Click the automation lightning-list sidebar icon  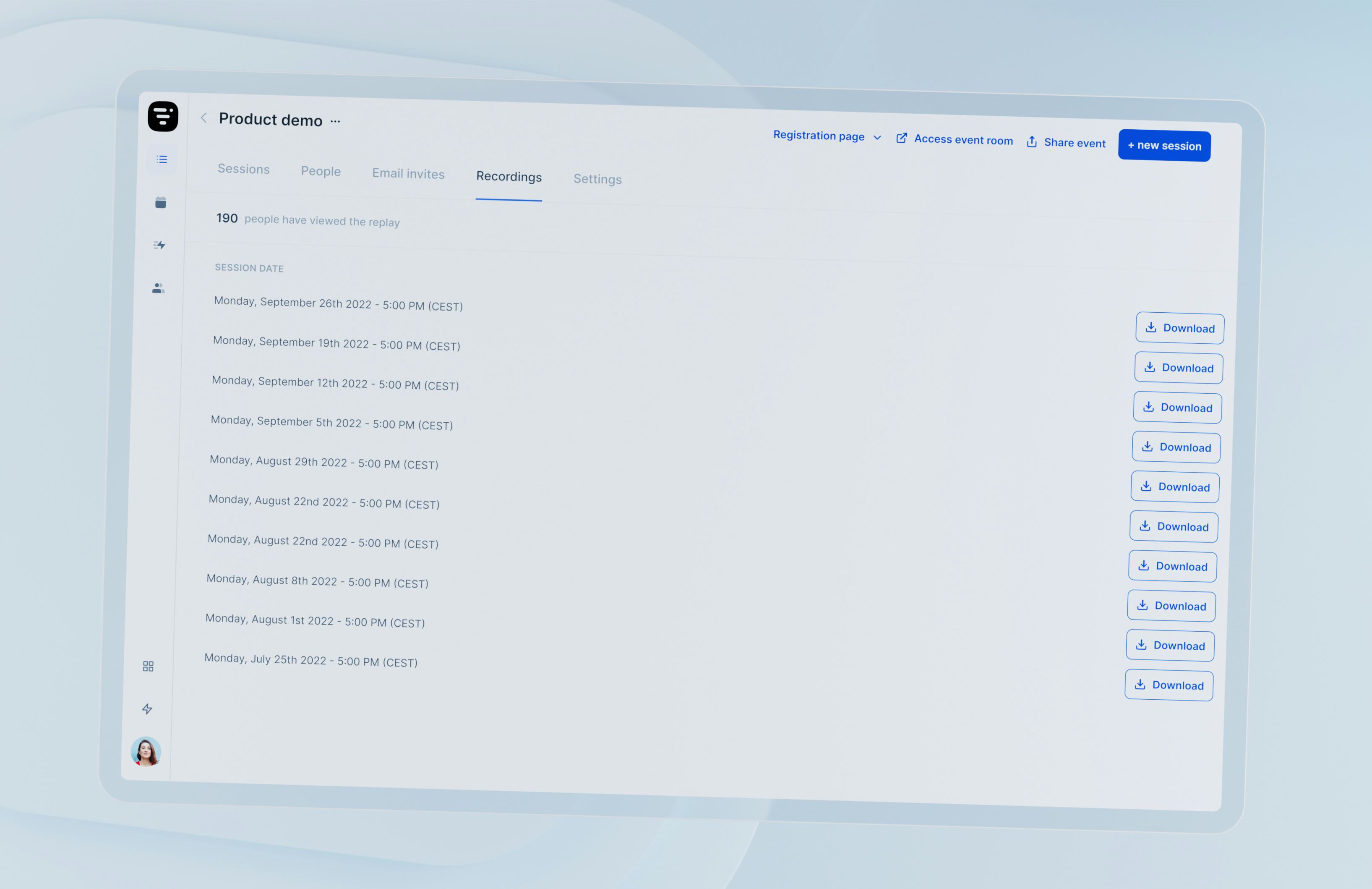[x=159, y=245]
